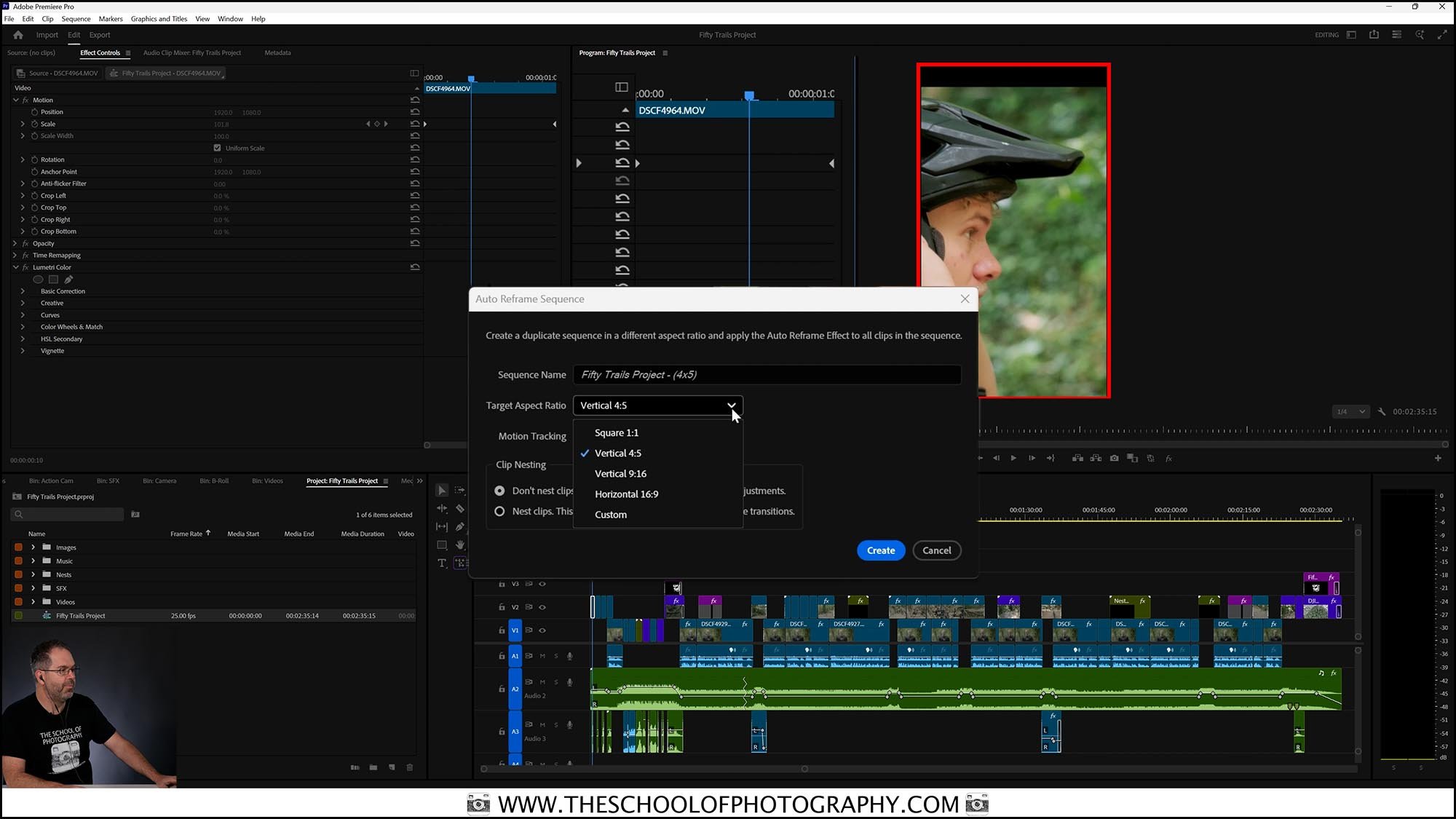Viewport: 1456px width, 819px height.
Task: Click the Cancel button in Auto Reframe dialog
Action: 937,550
